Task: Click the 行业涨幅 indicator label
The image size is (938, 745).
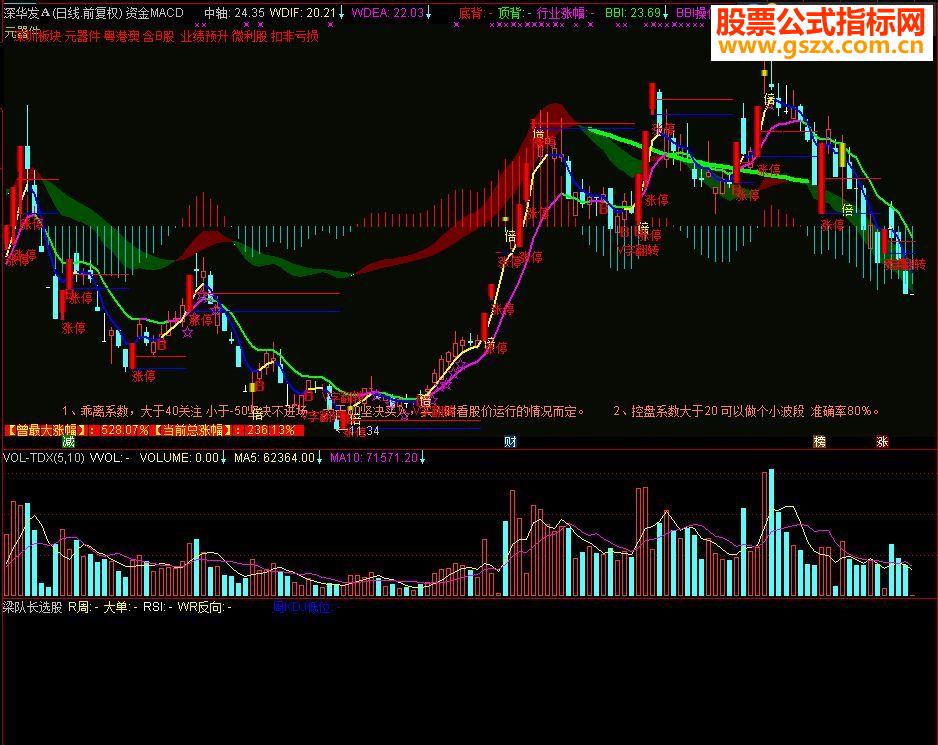Action: pos(565,13)
